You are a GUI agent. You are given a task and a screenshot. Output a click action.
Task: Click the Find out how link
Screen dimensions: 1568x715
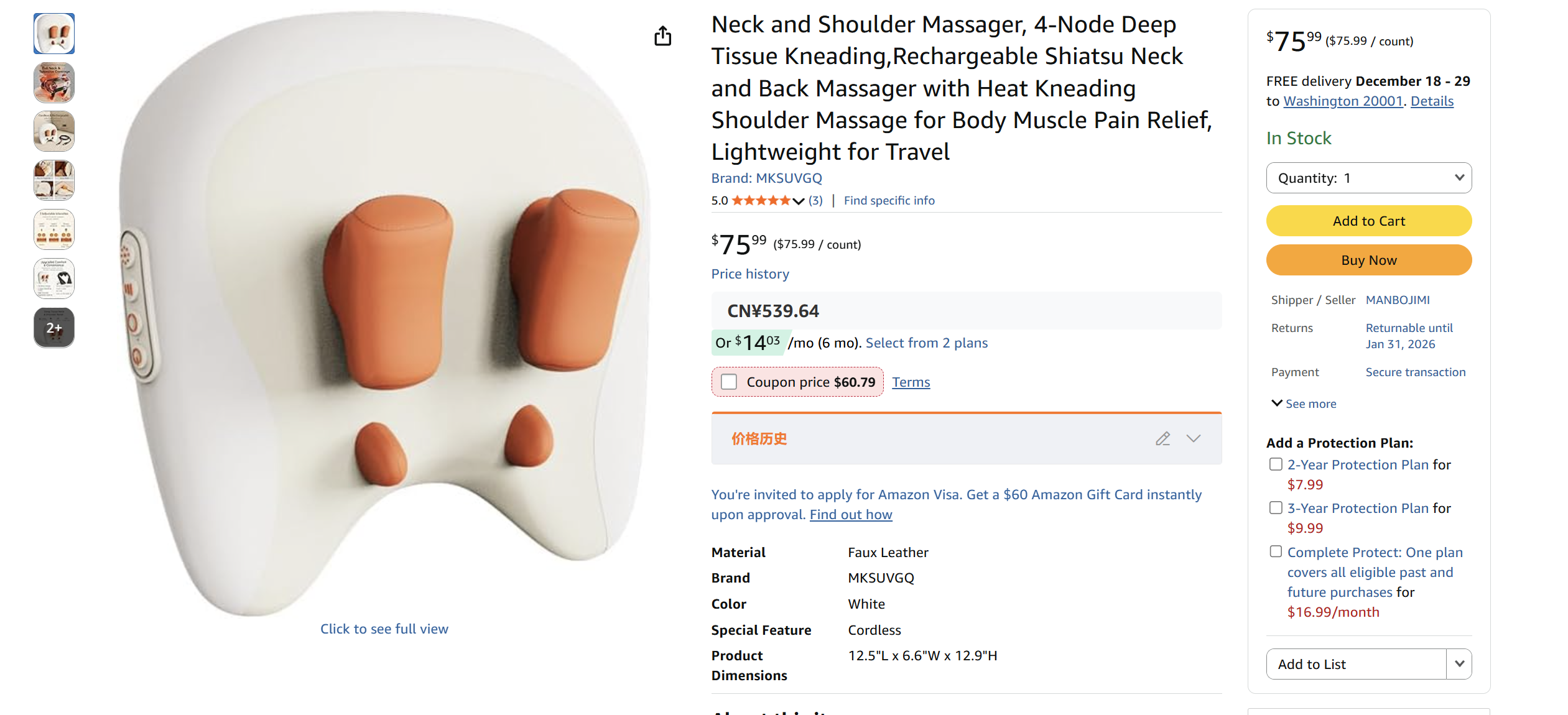[x=850, y=514]
